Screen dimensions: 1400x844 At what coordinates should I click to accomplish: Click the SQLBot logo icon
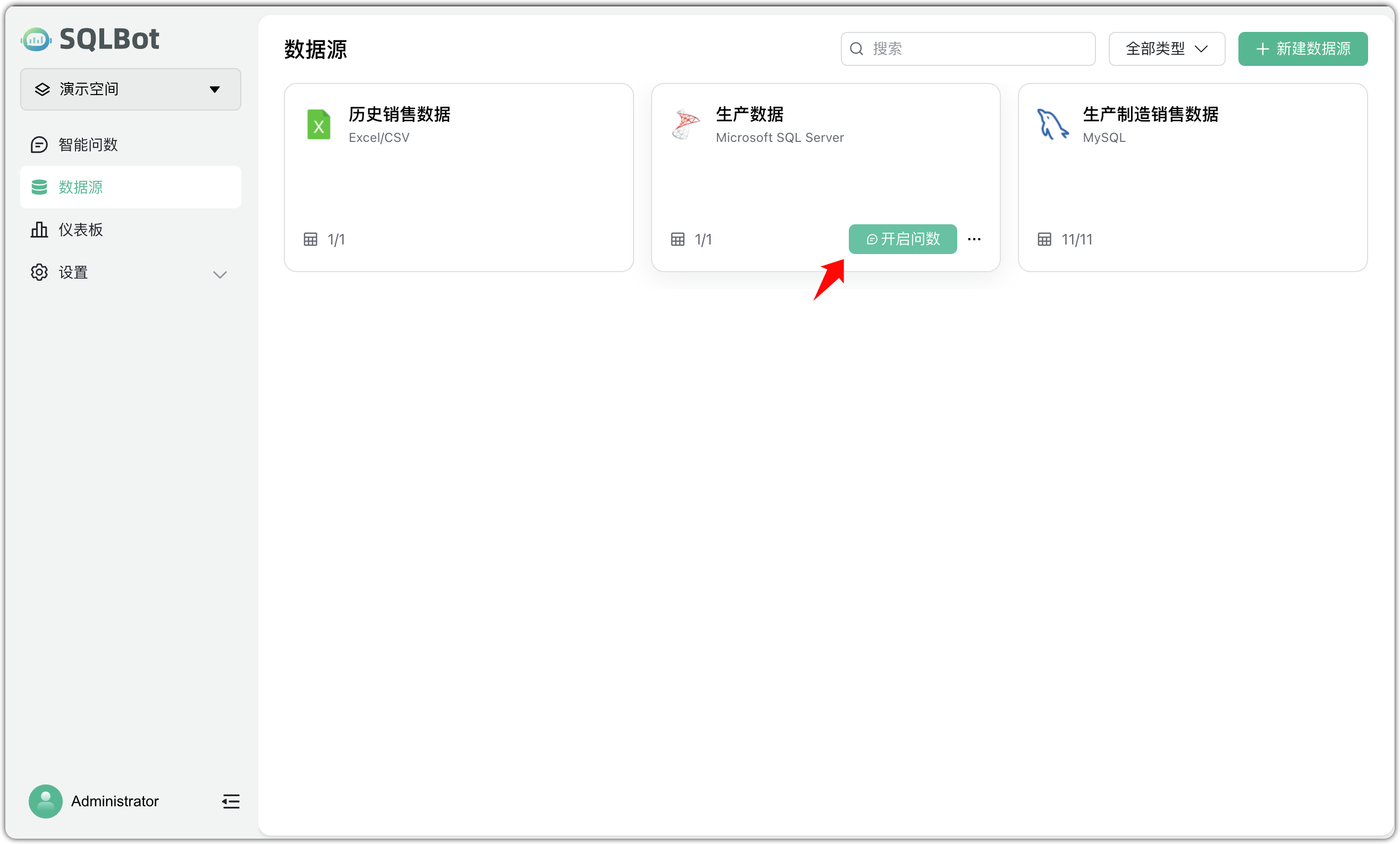(36, 39)
